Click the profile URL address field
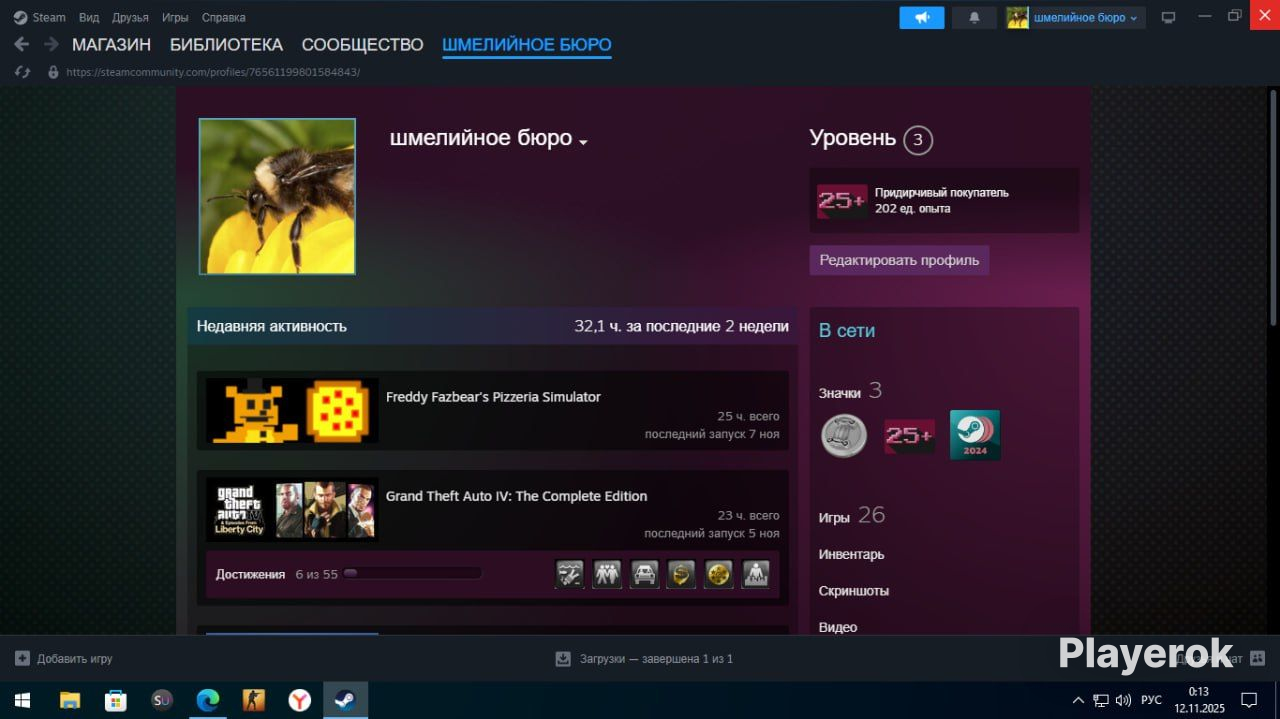 (213, 72)
